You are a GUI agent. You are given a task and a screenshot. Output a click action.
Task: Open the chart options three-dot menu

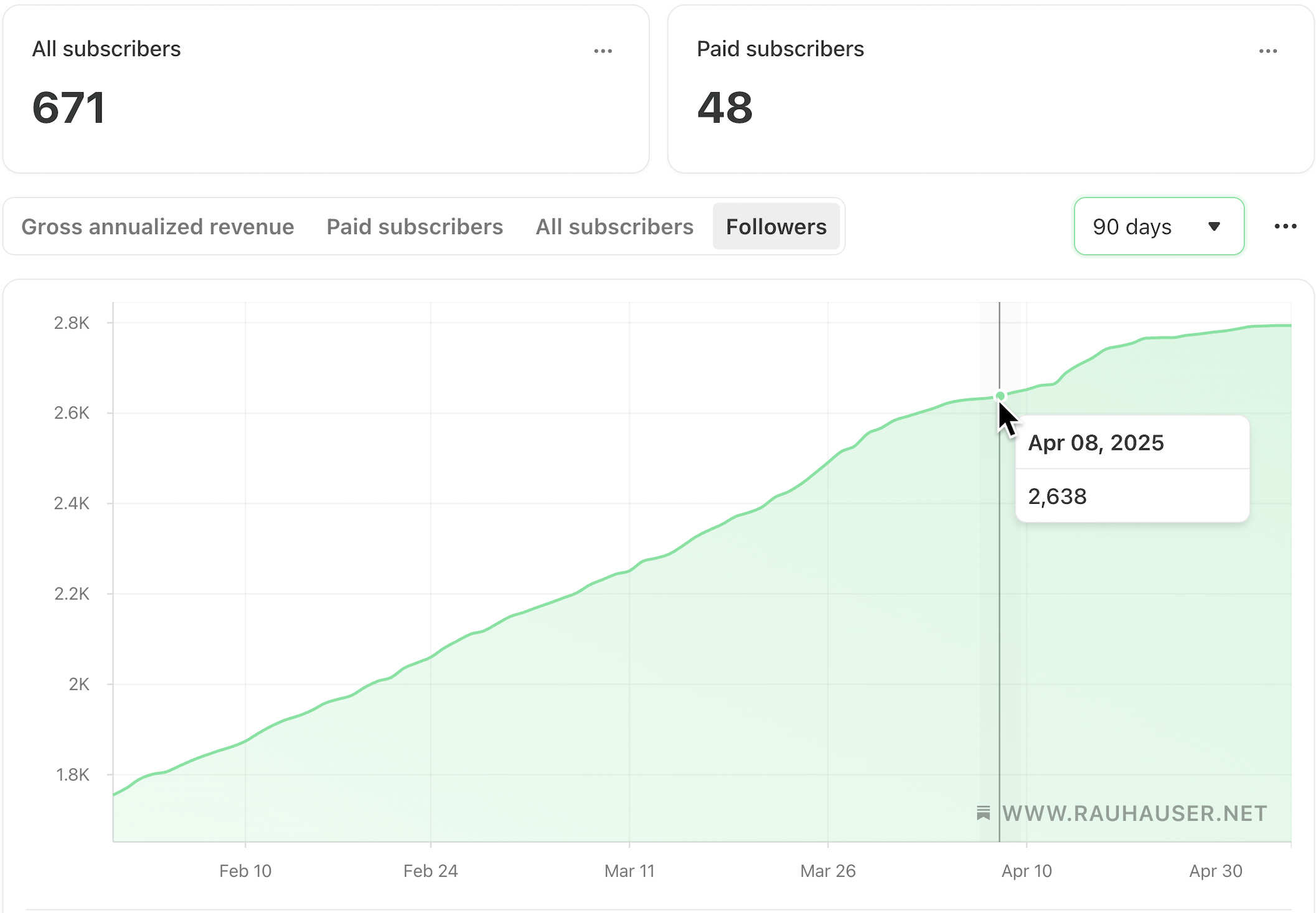(x=1285, y=226)
